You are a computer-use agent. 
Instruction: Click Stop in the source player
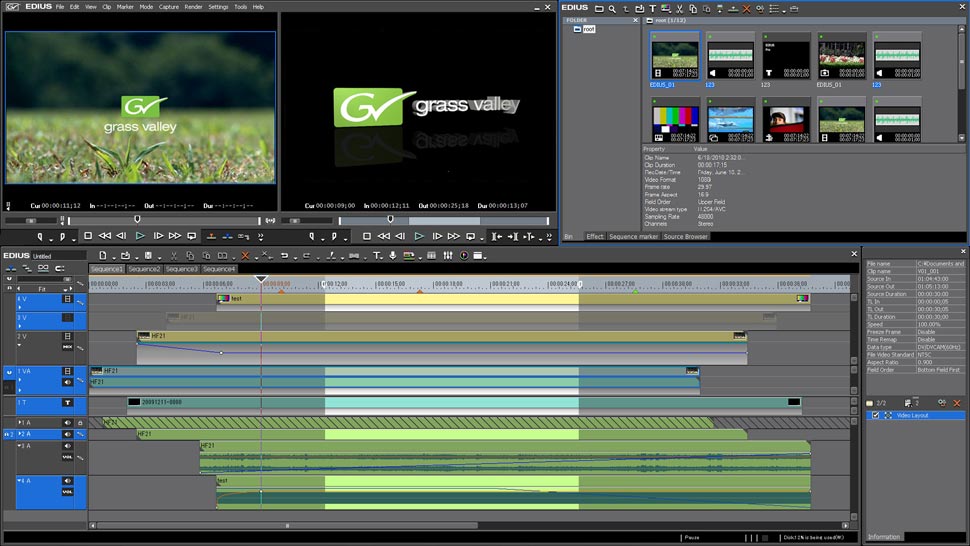tap(88, 236)
